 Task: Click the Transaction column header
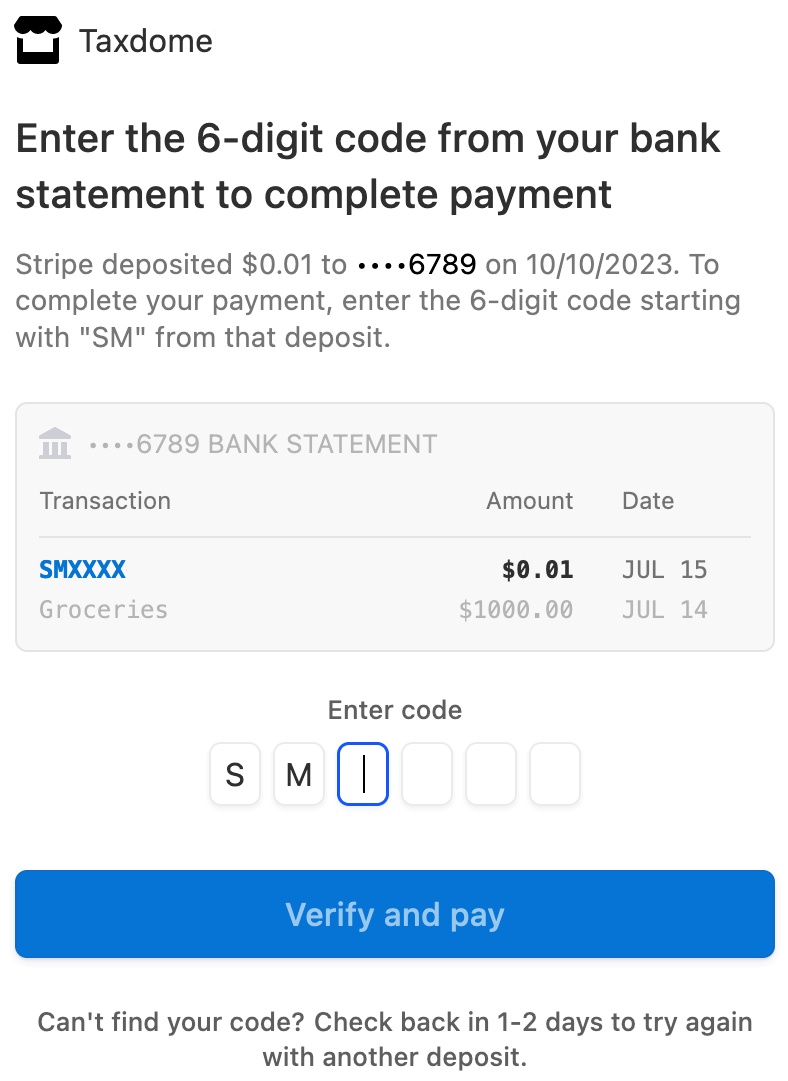coord(105,501)
